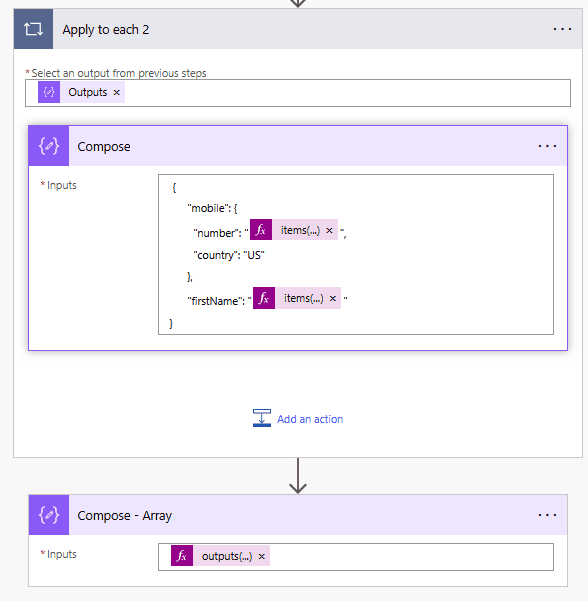
Task: Click the Select an output input field
Action: point(298,93)
